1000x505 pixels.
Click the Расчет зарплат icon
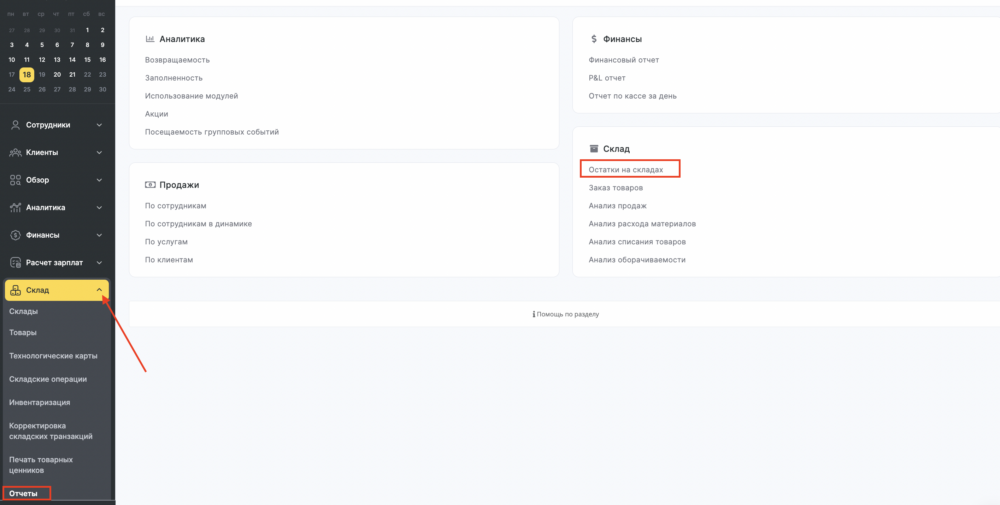tap(16, 263)
